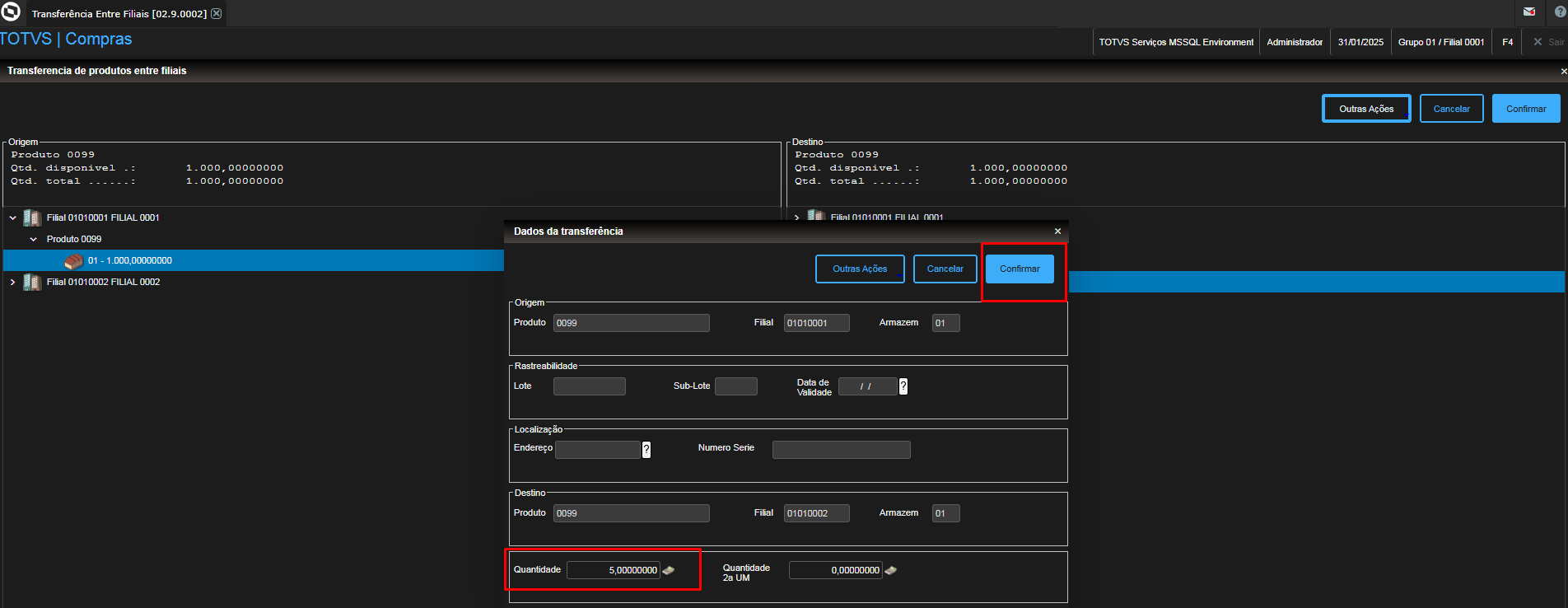Image resolution: width=1568 pixels, height=608 pixels.
Task: Click the 'Transferencia de produtos entre filiais' window title
Action: pyautogui.click(x=96, y=71)
